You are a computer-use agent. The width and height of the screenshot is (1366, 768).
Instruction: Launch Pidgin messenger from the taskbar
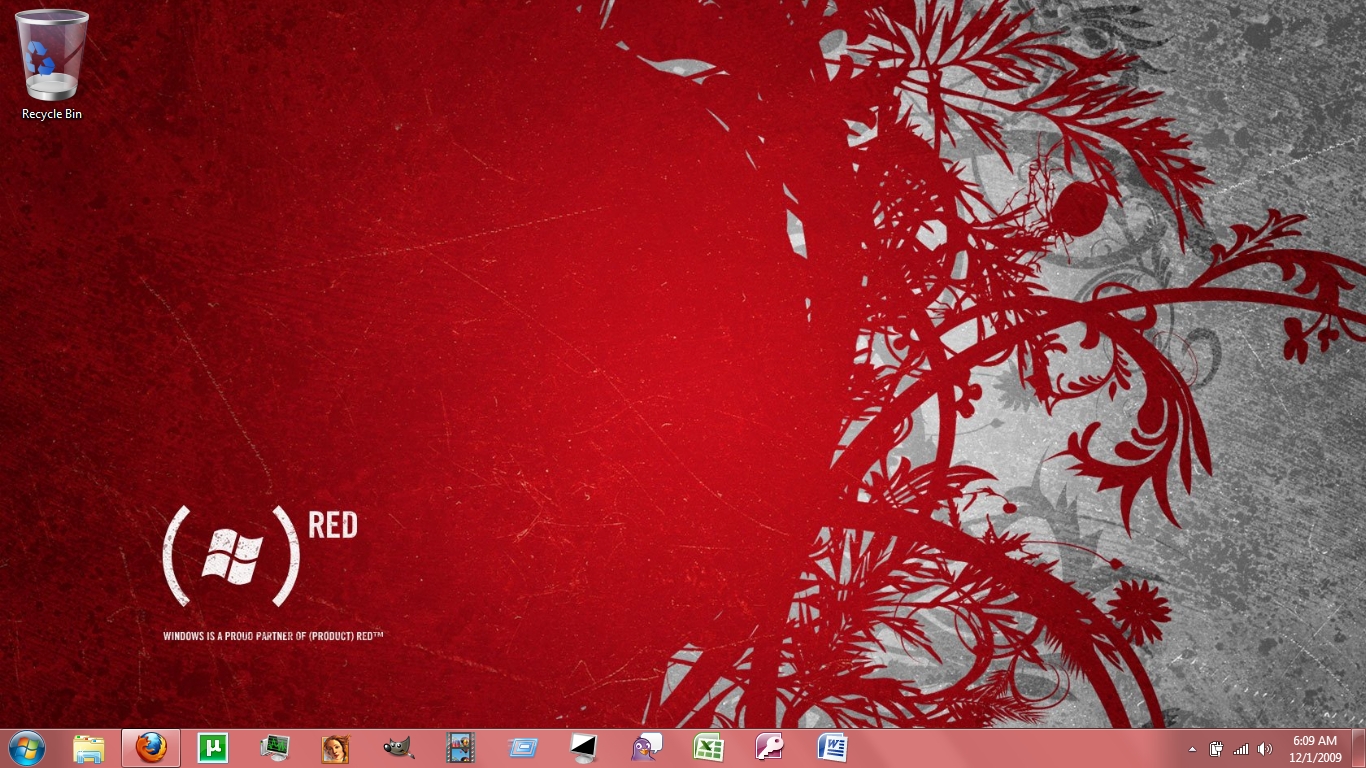[x=646, y=748]
